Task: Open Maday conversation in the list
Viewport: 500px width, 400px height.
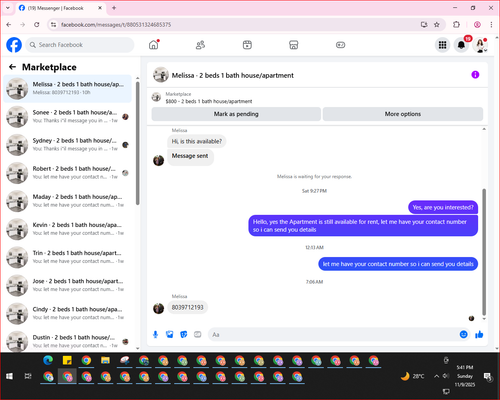Action: coord(68,201)
